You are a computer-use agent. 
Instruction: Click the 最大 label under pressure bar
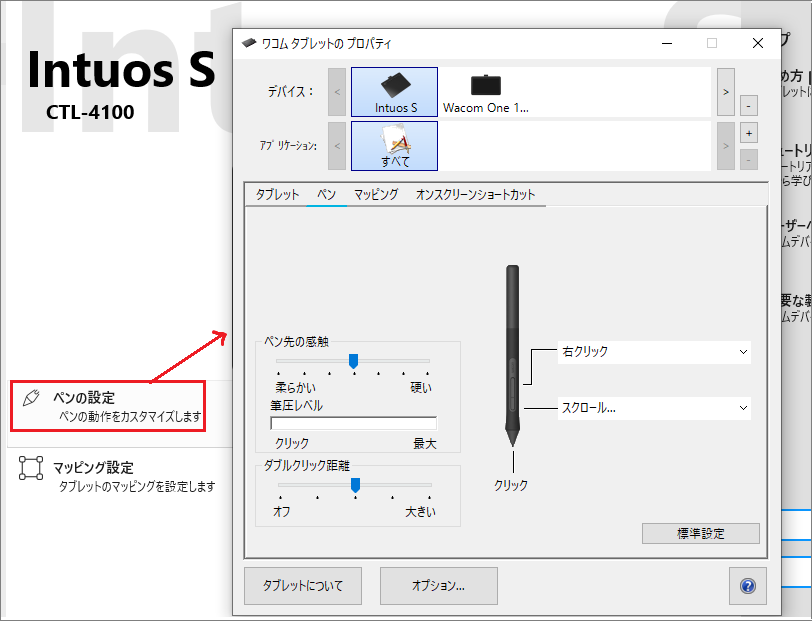pyautogui.click(x=425, y=443)
